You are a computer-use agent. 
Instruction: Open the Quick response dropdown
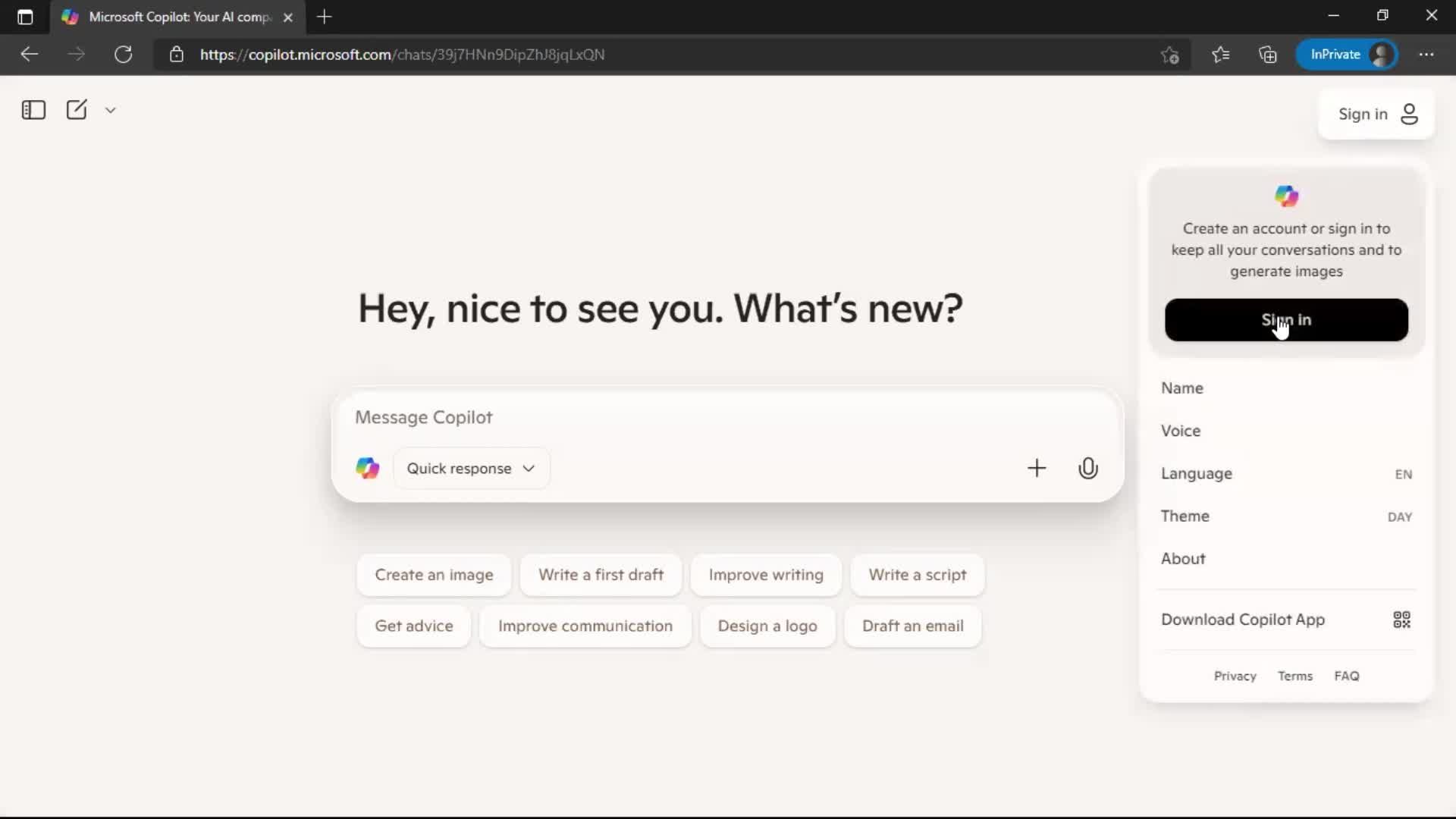coord(472,468)
